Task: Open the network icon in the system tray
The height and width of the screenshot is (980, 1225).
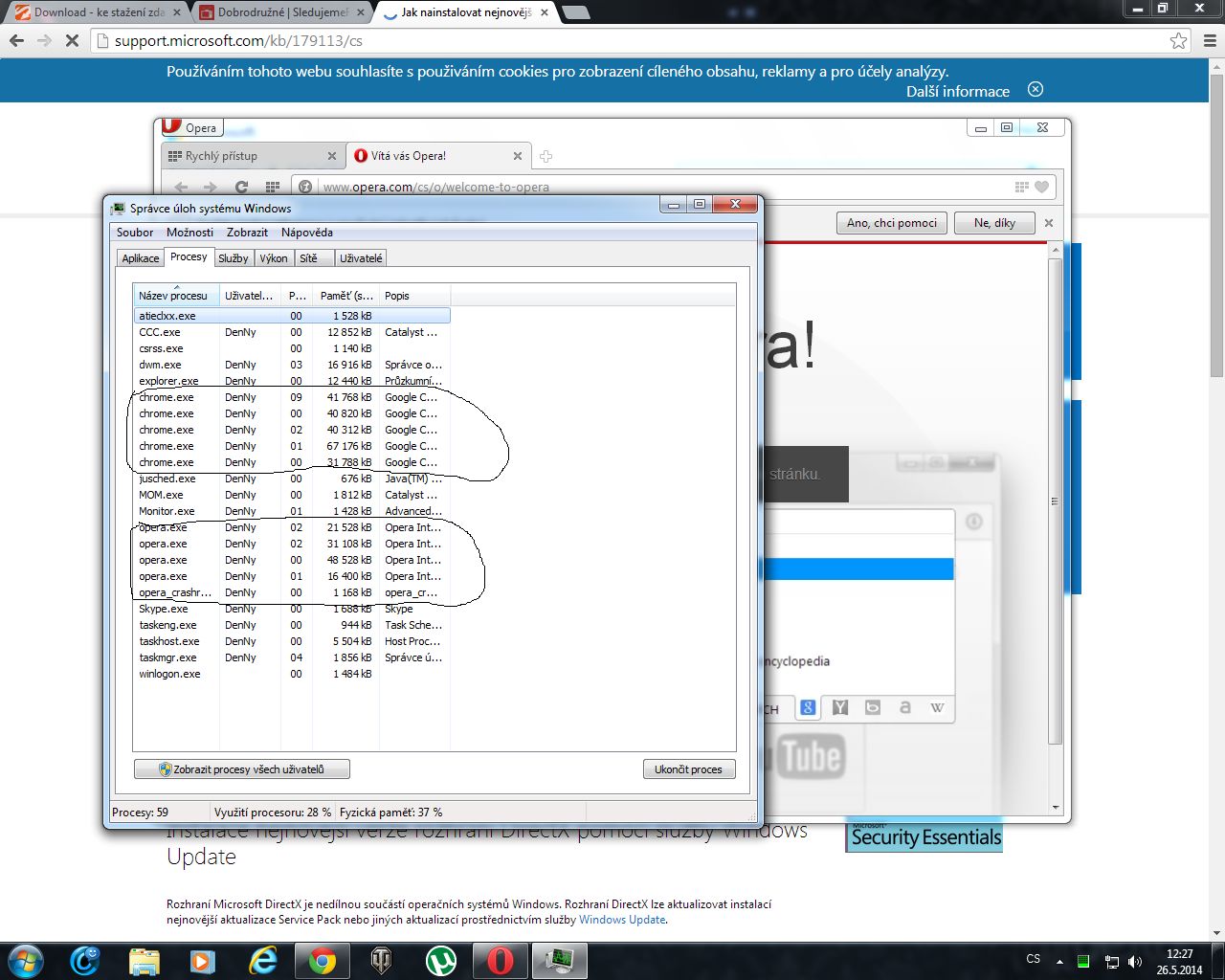Action: [1111, 962]
